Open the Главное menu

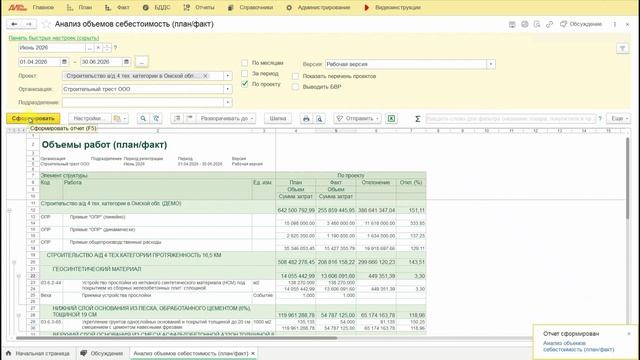pyautogui.click(x=43, y=7)
